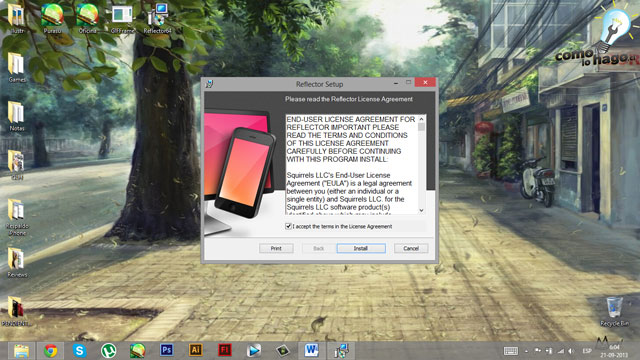
Task: Click the license agreement scrollbar thumb
Action: tap(422, 127)
